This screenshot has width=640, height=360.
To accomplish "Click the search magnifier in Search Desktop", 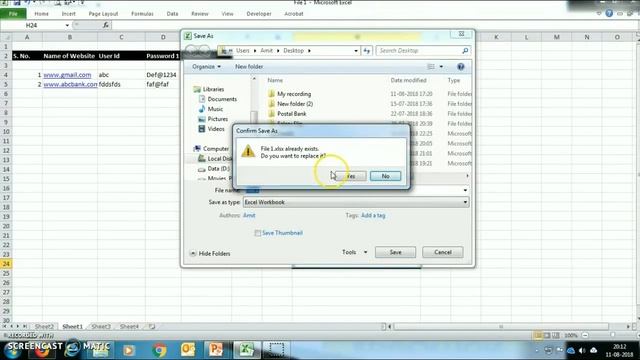I will [465, 51].
